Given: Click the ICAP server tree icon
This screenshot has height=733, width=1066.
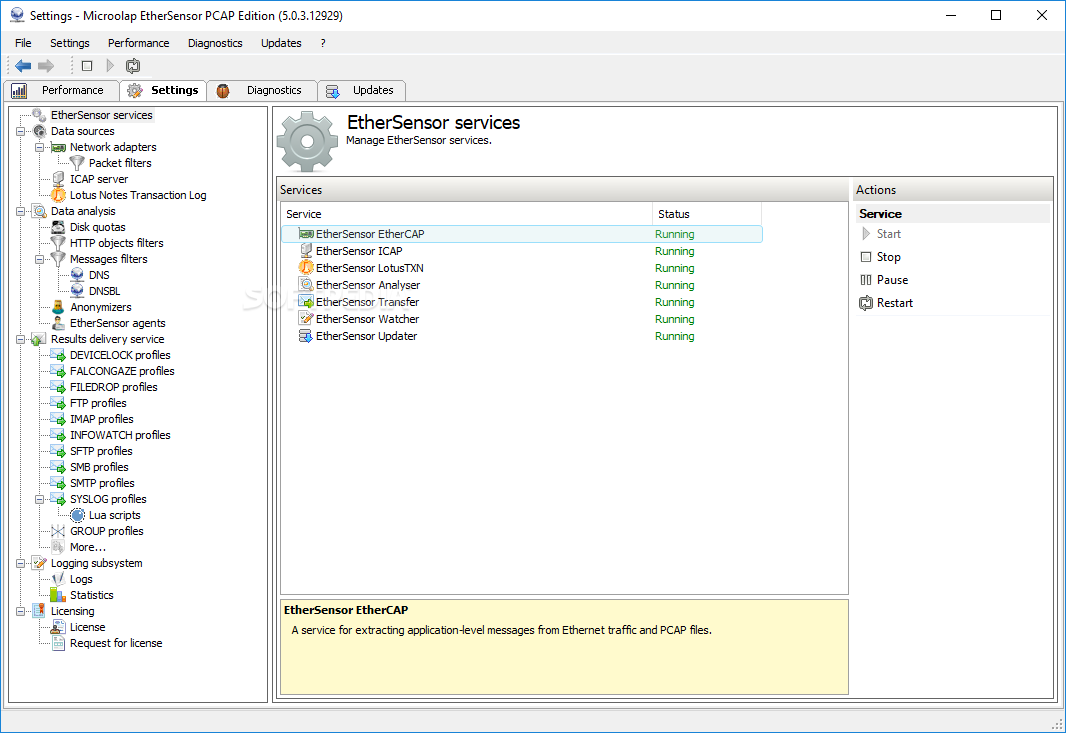Looking at the screenshot, I should point(58,179).
